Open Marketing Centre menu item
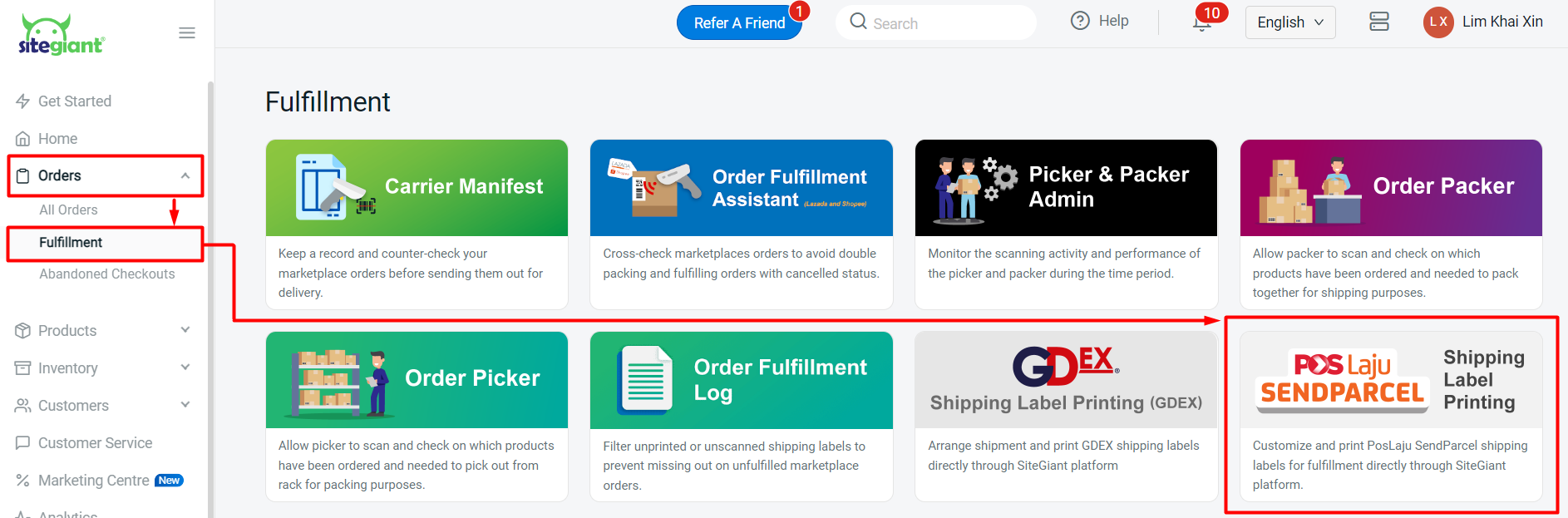This screenshot has width=1568, height=518. click(94, 481)
